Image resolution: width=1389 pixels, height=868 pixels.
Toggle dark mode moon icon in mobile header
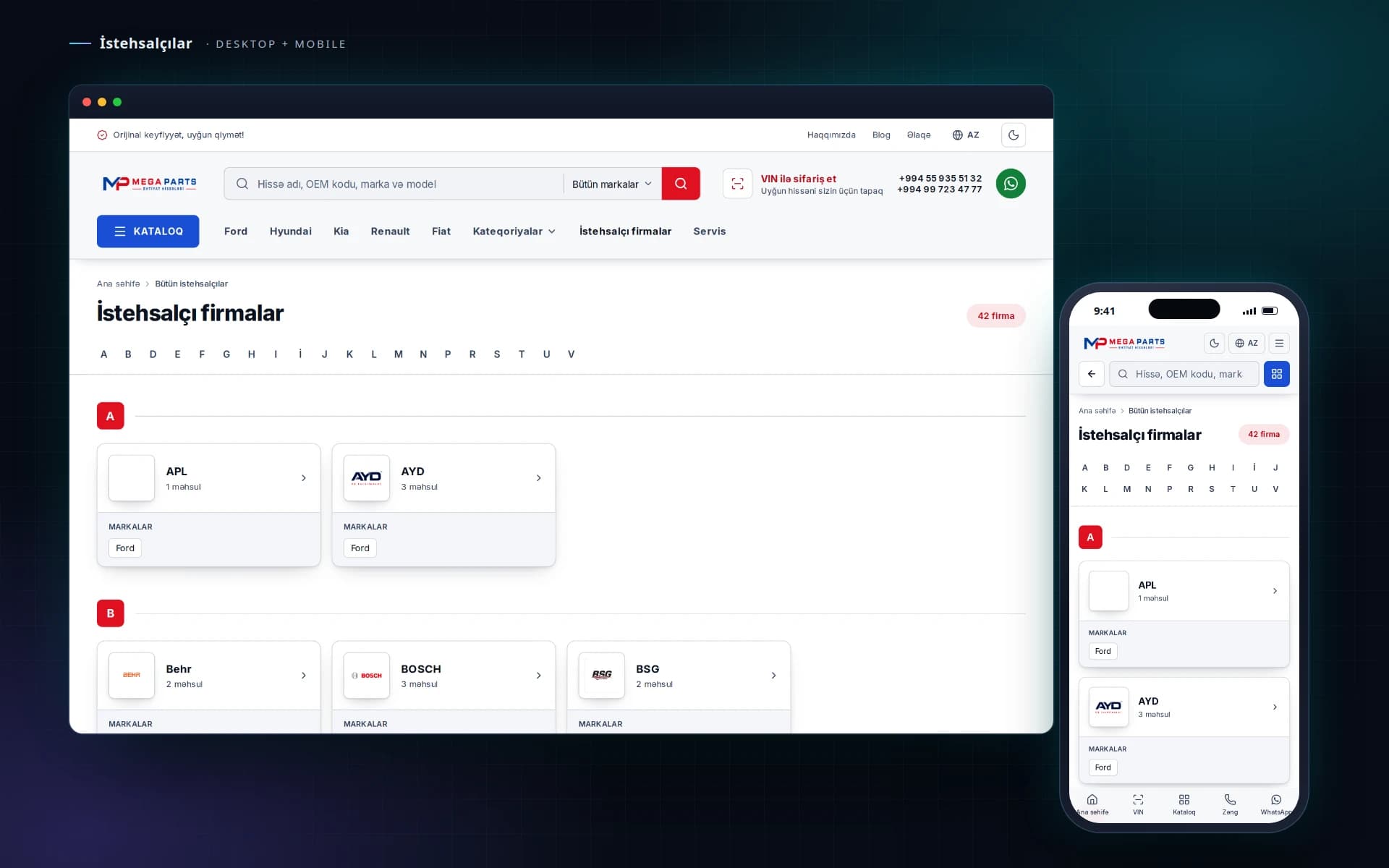pyautogui.click(x=1215, y=343)
